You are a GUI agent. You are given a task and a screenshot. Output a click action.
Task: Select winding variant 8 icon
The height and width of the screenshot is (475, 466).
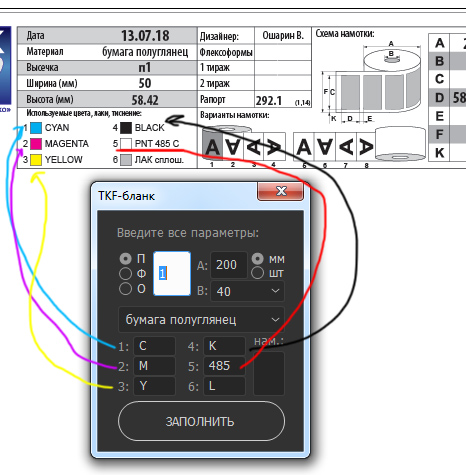coord(366,147)
